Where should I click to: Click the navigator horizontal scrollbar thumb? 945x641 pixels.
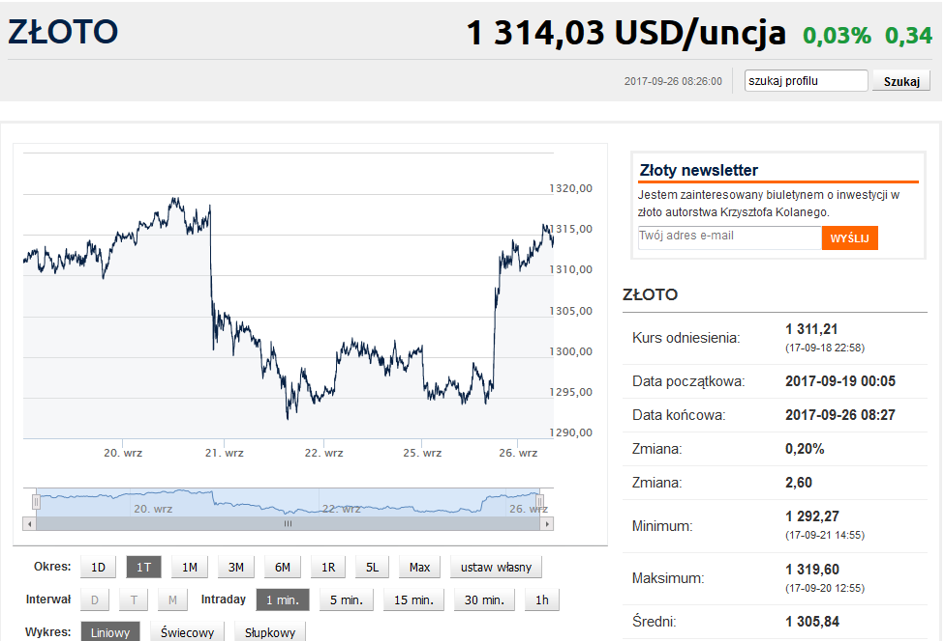pos(288,523)
